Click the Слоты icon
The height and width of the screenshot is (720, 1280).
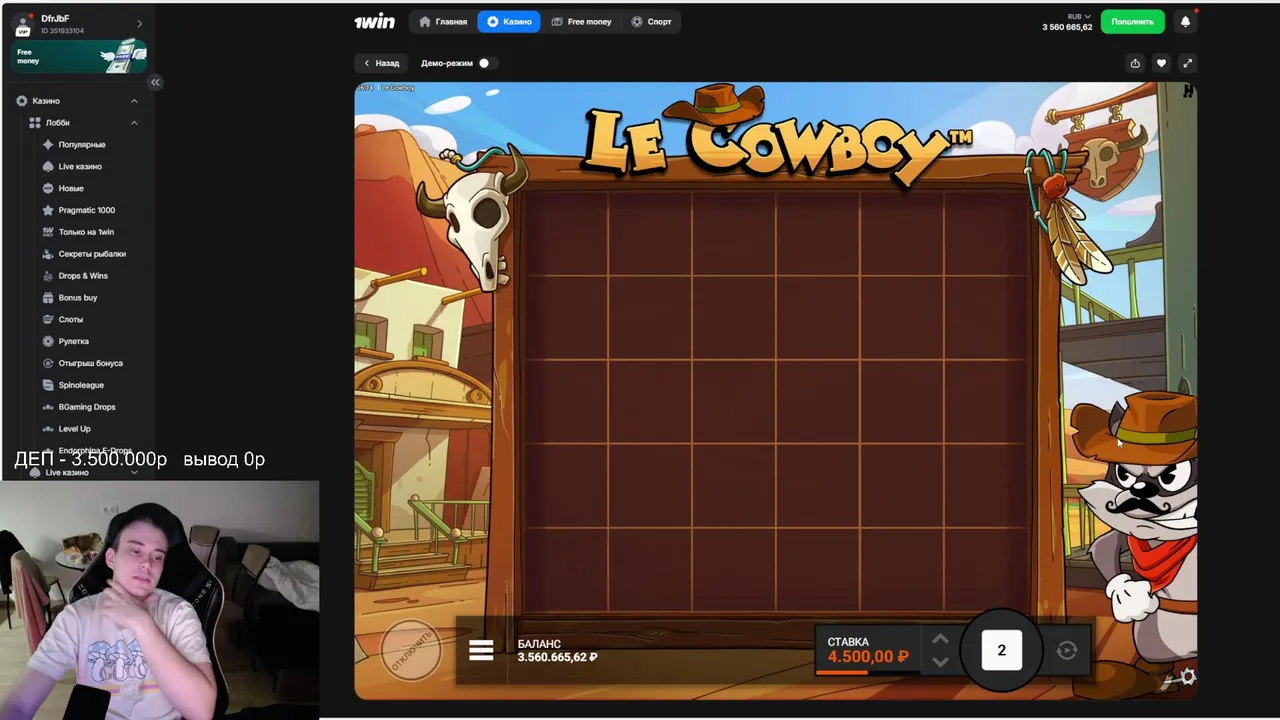click(48, 320)
